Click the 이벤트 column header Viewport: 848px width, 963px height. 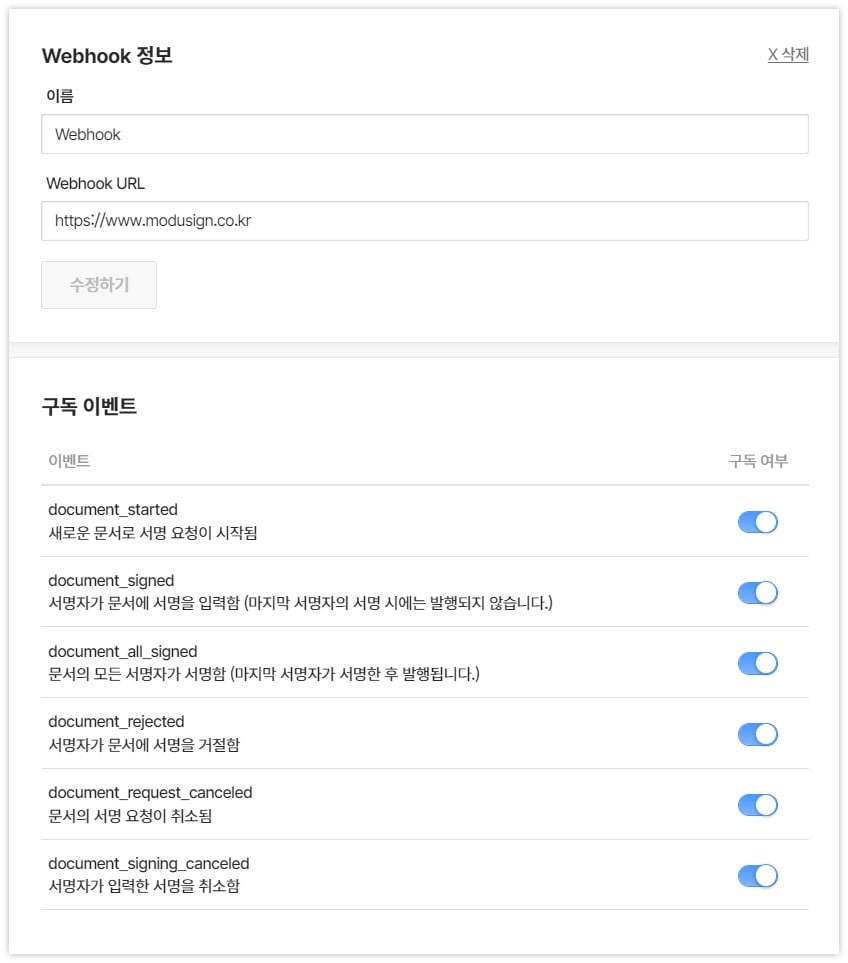[x=69, y=461]
